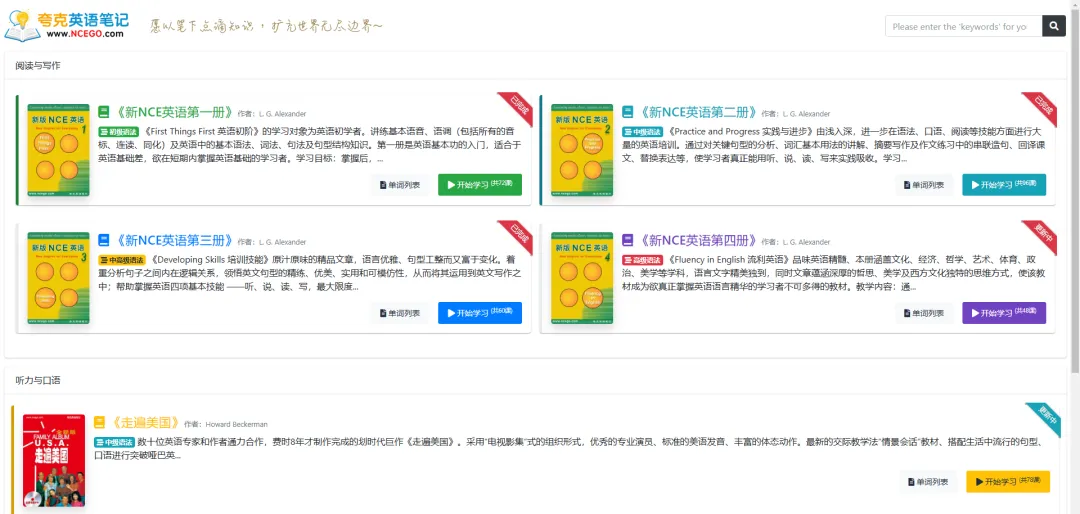
Task: Open 单词列表 for 新NCE英语第一册
Action: tap(399, 185)
